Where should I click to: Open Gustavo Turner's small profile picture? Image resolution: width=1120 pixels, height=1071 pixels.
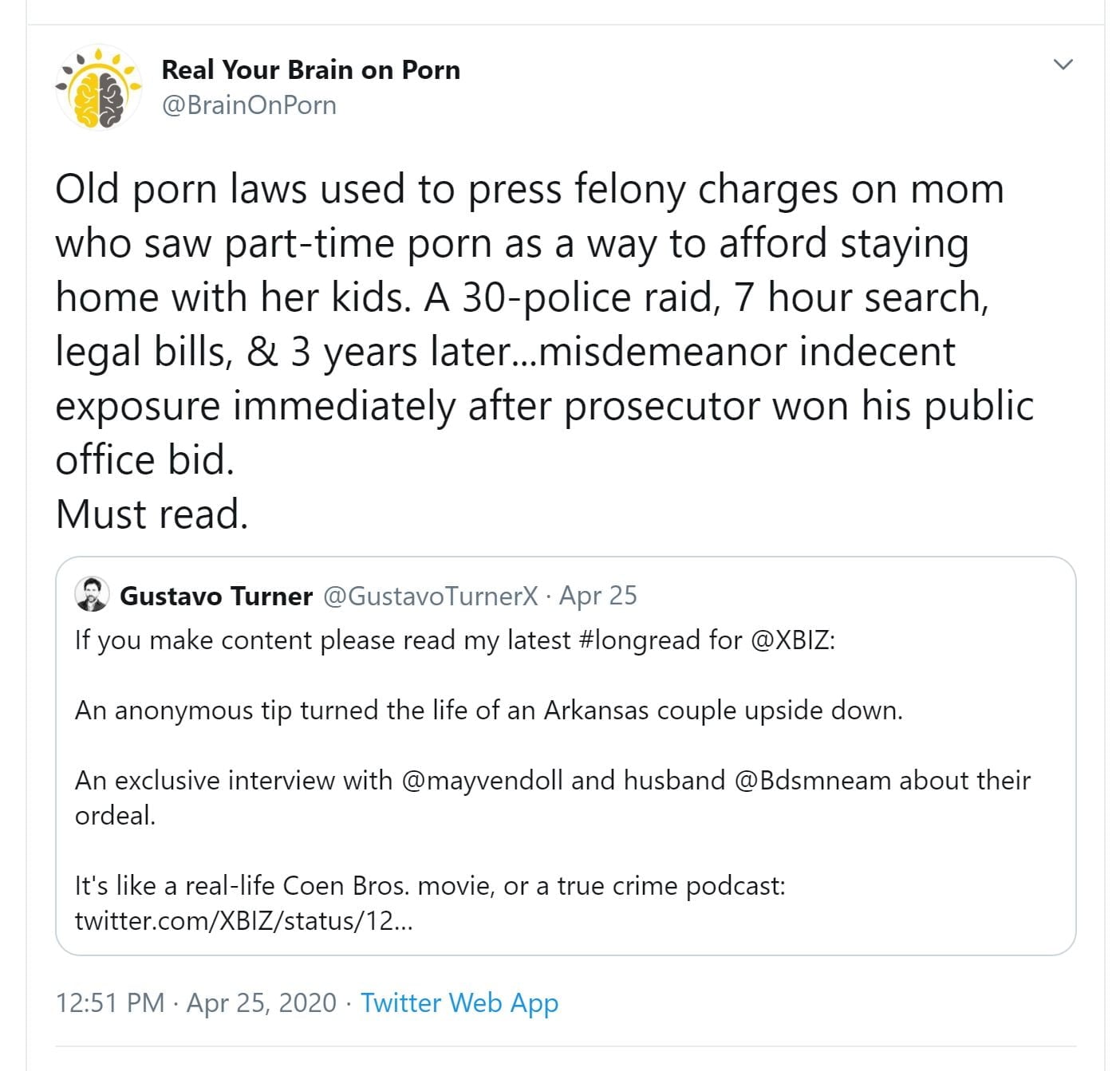coord(92,594)
